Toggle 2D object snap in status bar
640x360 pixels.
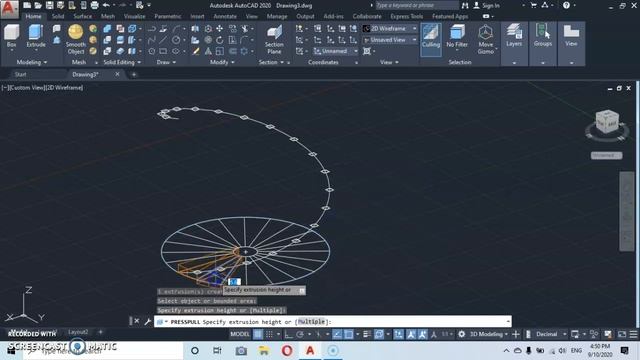(x=349, y=334)
